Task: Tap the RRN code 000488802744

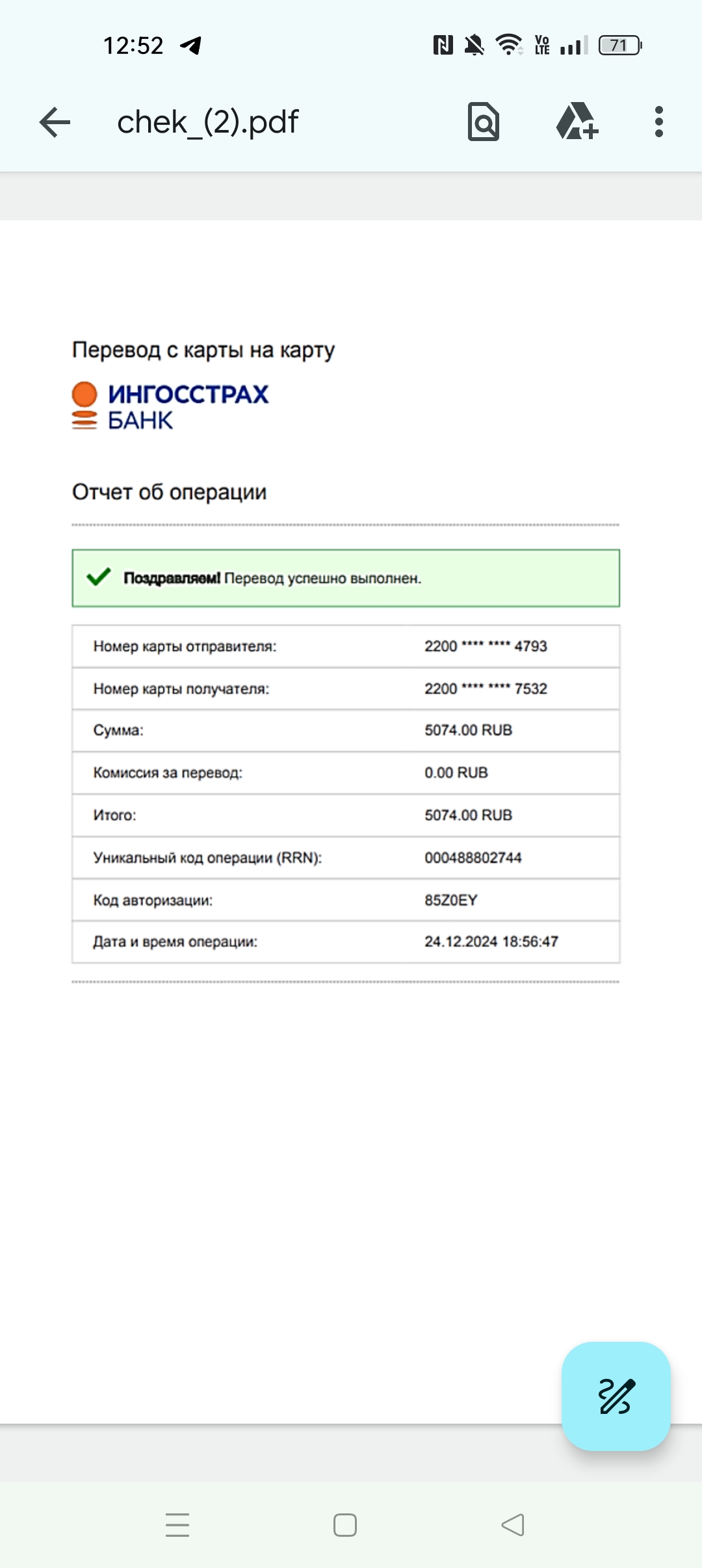Action: pos(473,857)
